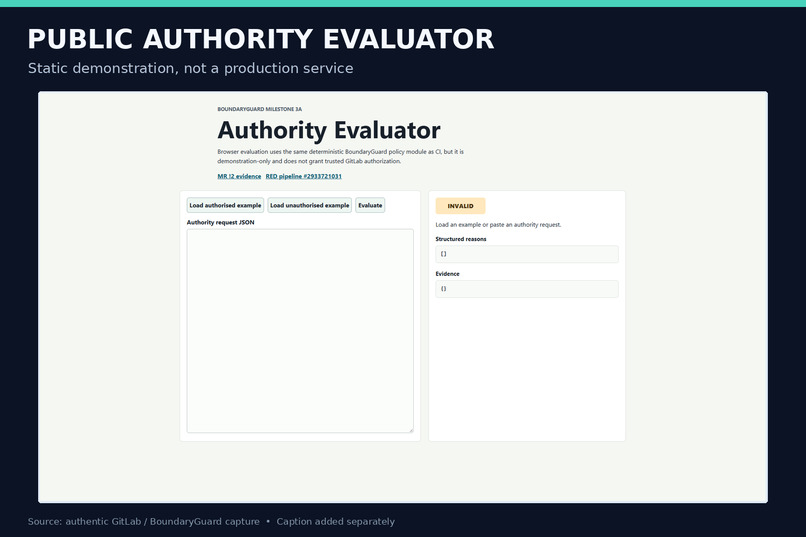Click the Structured reasons output box
The height and width of the screenshot is (537, 806).
527,254
